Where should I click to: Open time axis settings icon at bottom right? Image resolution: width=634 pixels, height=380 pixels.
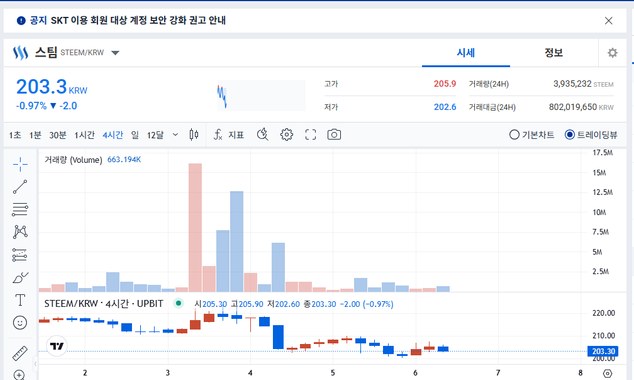tap(607, 373)
